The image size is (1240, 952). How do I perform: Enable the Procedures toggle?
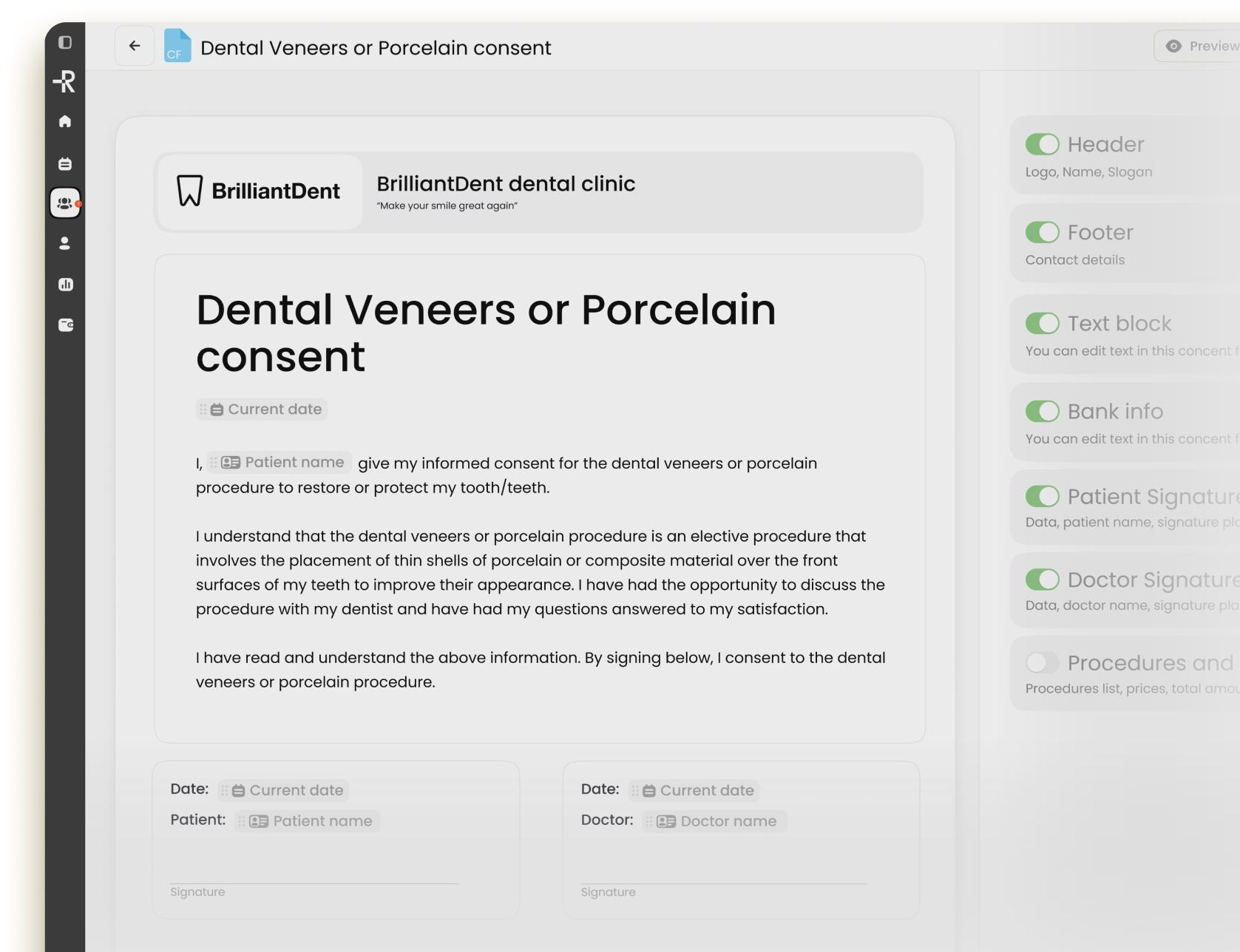tap(1043, 662)
